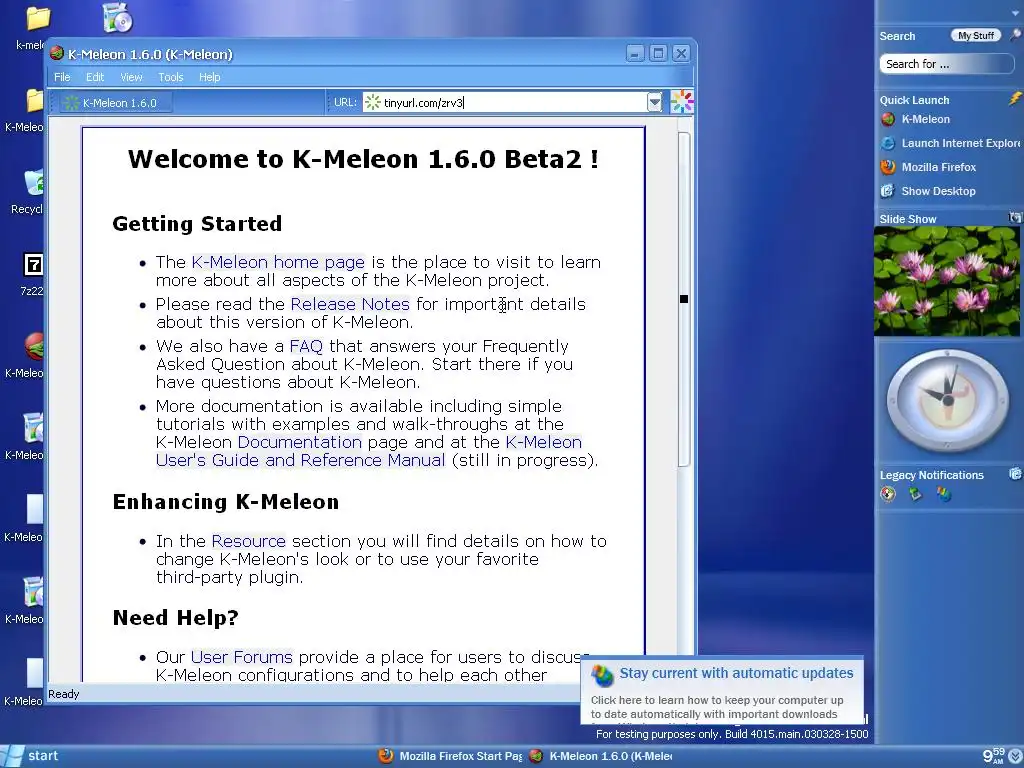Click the Legacy Notifications header icon

[x=1015, y=474]
